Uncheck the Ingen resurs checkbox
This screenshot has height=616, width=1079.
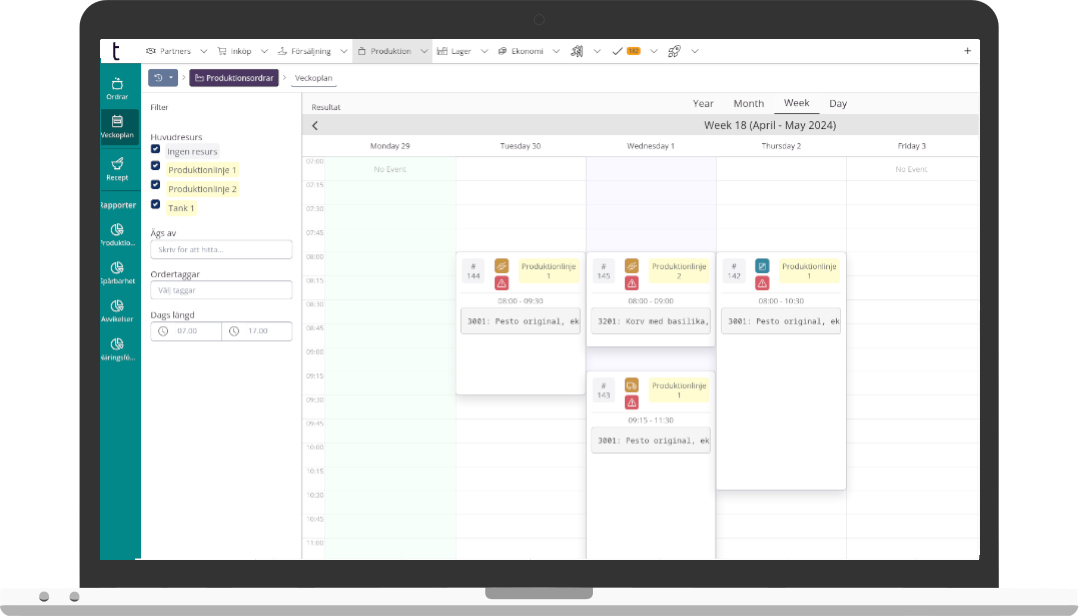[155, 149]
